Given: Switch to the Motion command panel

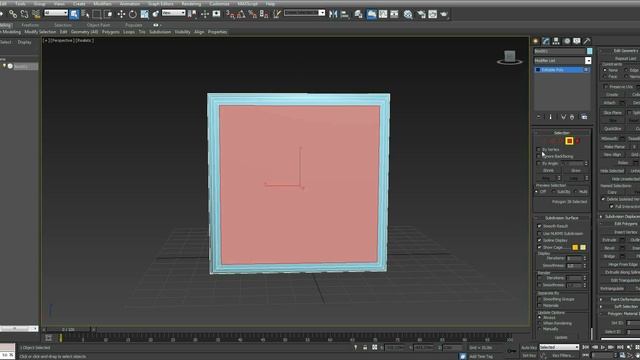Looking at the screenshot, I should pos(567,41).
